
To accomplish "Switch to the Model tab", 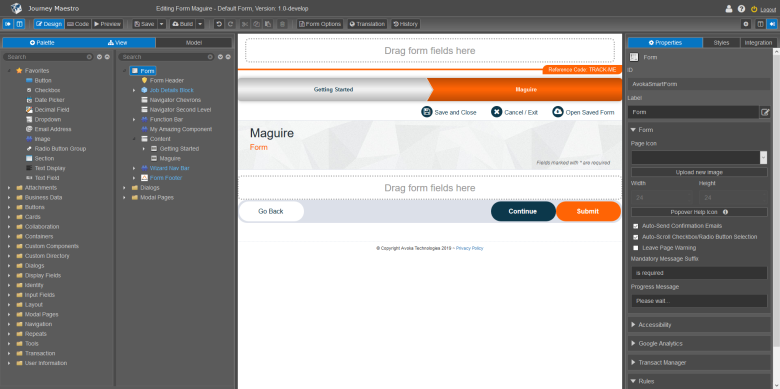I will coord(194,43).
